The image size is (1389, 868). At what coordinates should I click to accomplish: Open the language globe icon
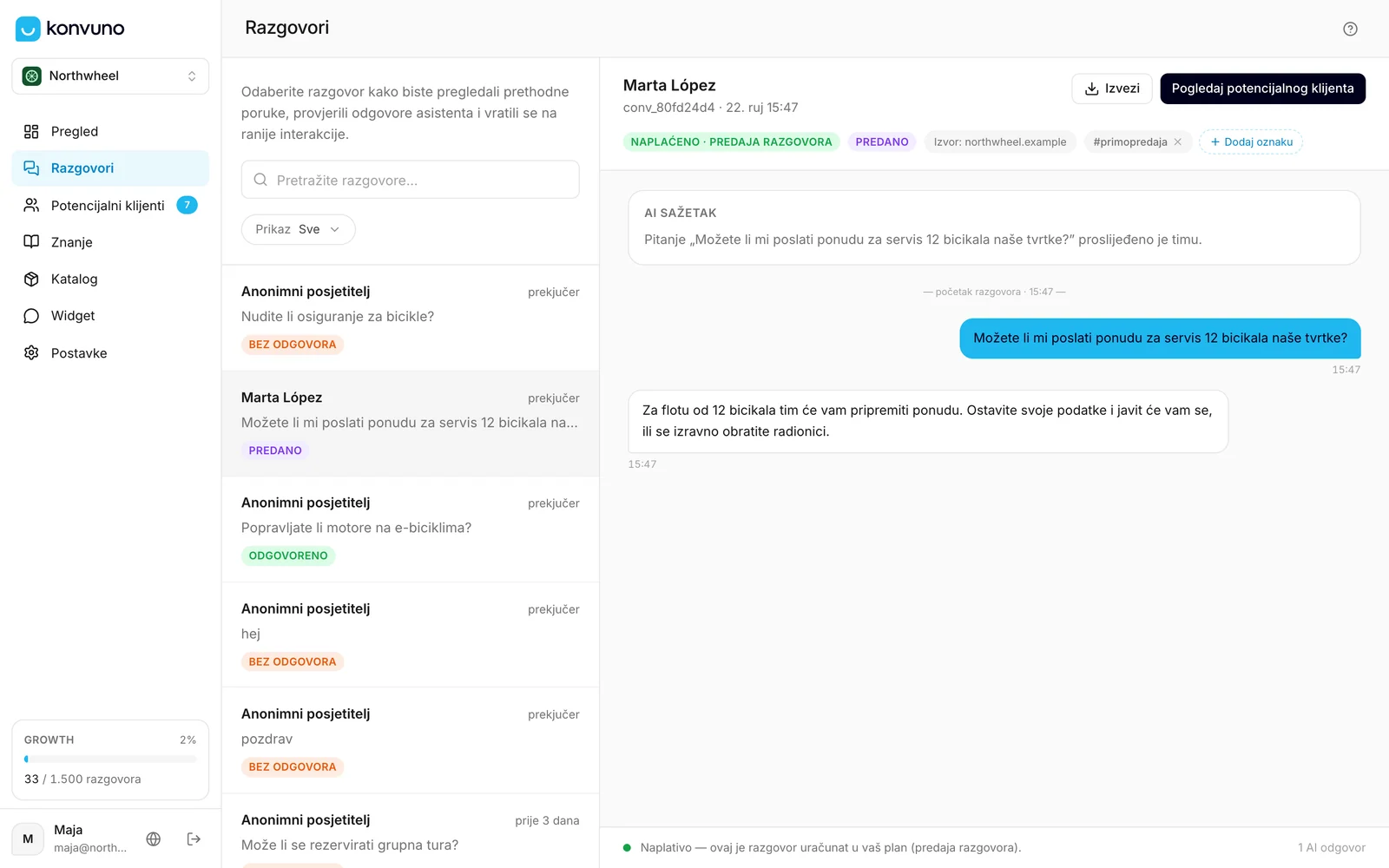point(154,838)
